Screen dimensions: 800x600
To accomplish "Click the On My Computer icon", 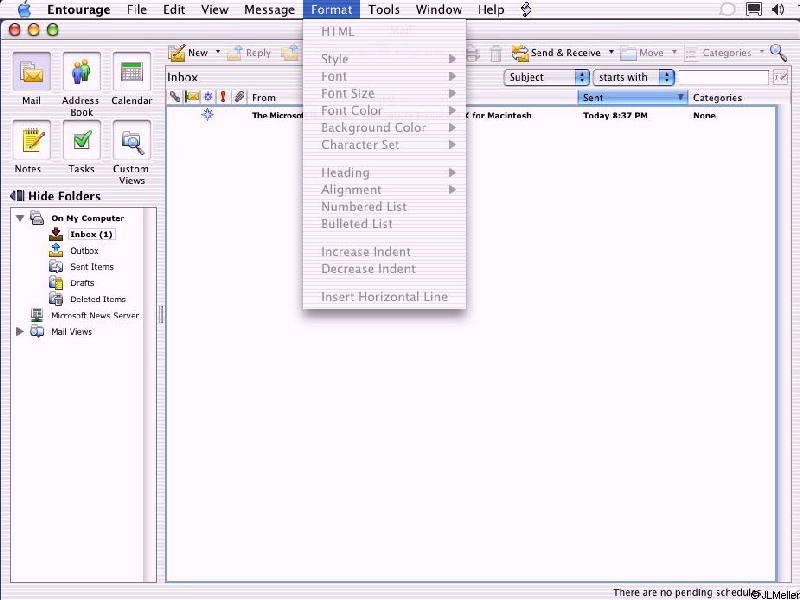I will click(x=36, y=218).
